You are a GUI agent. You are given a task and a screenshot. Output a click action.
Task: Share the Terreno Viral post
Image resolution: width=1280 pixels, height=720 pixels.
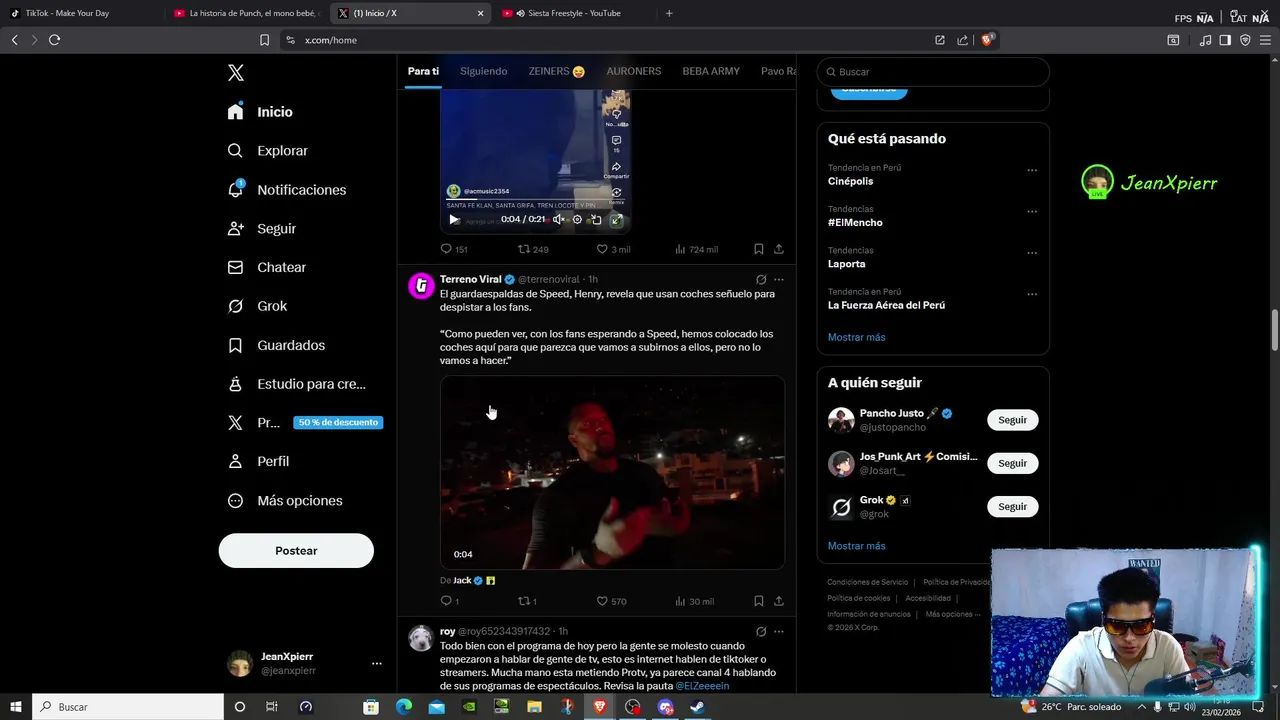779,601
